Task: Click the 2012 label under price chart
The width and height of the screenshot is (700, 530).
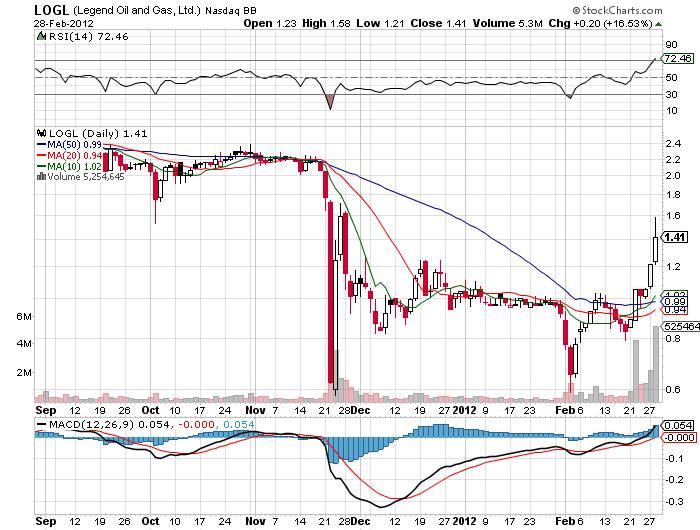Action: point(465,410)
